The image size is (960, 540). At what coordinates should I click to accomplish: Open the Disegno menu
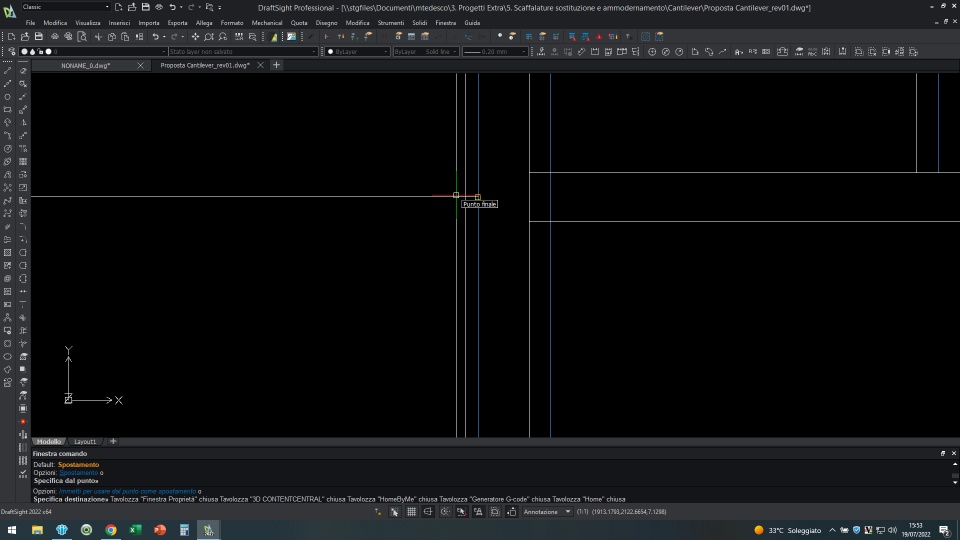pos(326,22)
